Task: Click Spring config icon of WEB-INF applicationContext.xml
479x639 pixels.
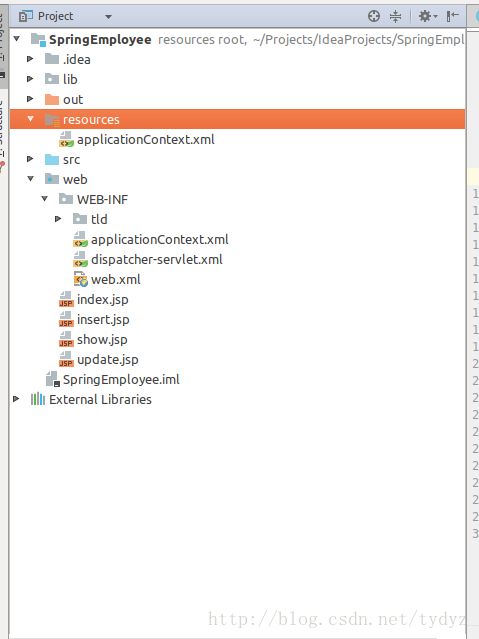Action: point(80,239)
